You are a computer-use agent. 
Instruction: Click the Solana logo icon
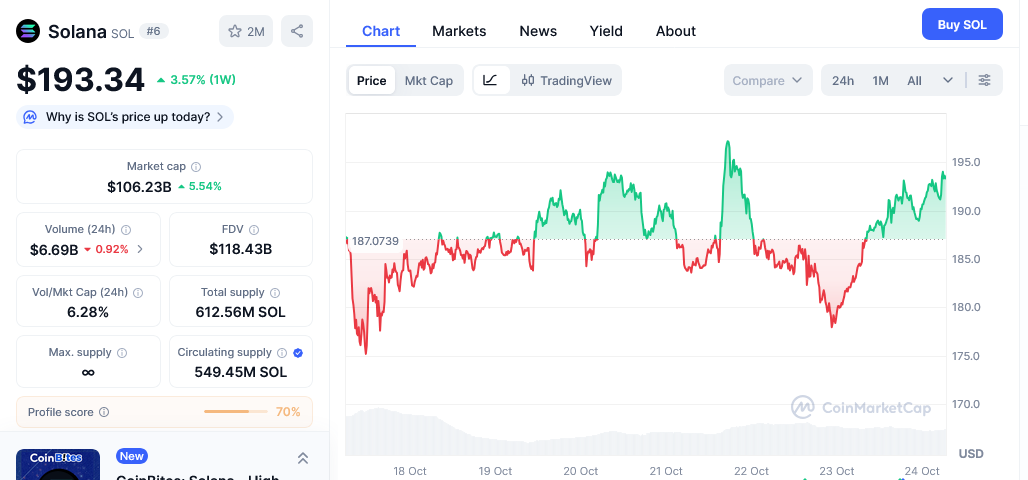point(28,31)
